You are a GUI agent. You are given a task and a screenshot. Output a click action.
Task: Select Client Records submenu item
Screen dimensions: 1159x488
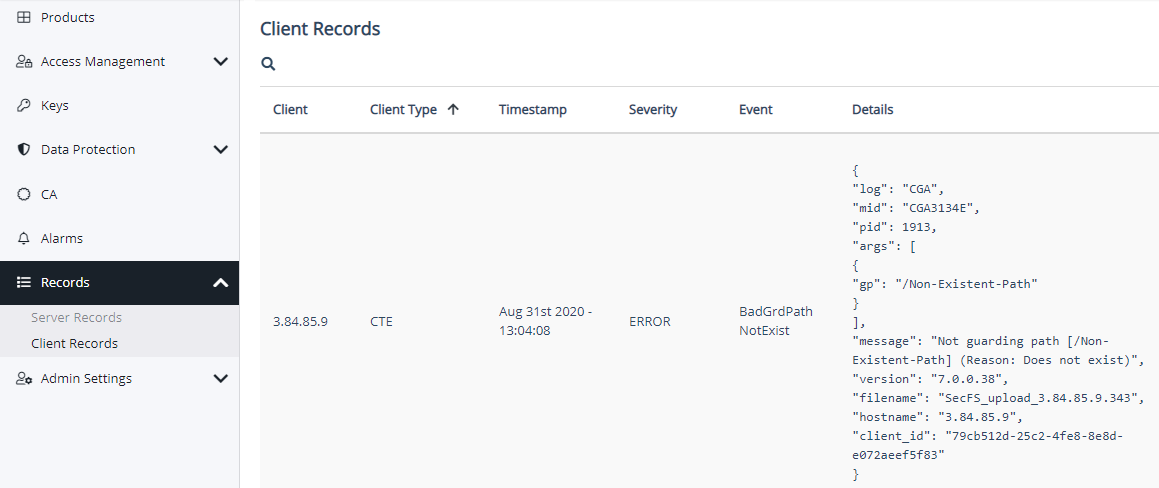(74, 344)
